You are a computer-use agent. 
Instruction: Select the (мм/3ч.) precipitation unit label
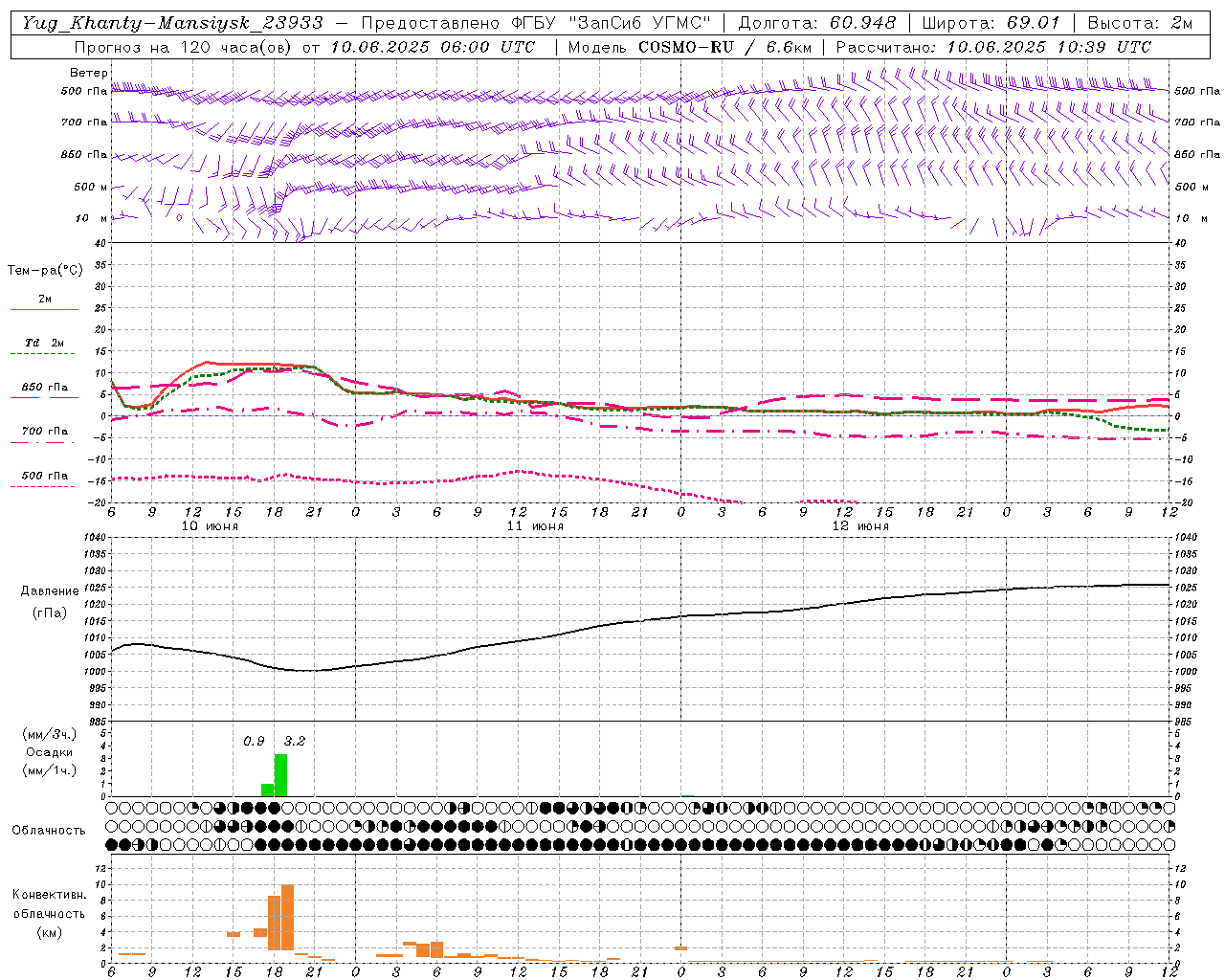click(x=50, y=734)
